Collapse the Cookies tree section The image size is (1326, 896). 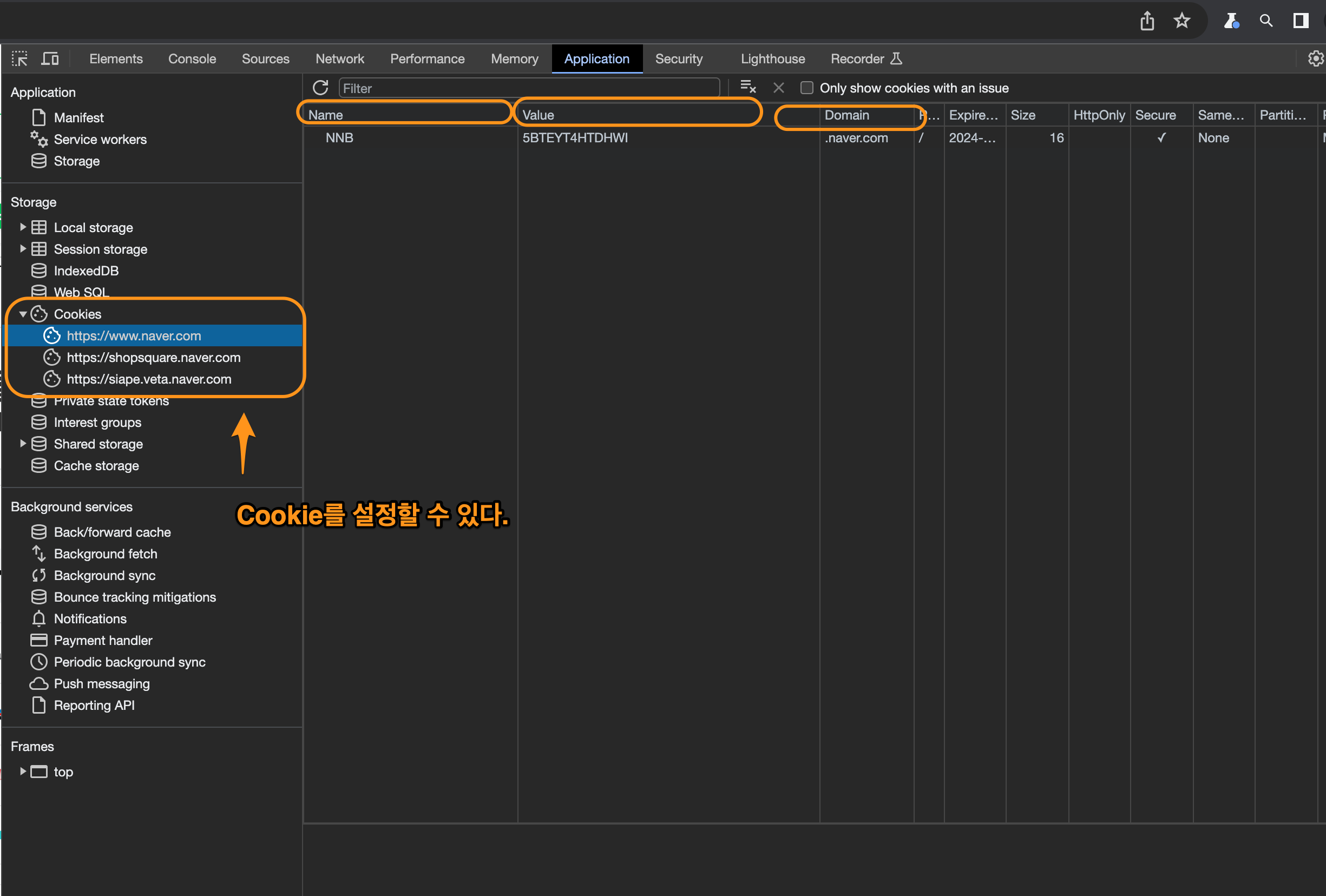point(23,314)
